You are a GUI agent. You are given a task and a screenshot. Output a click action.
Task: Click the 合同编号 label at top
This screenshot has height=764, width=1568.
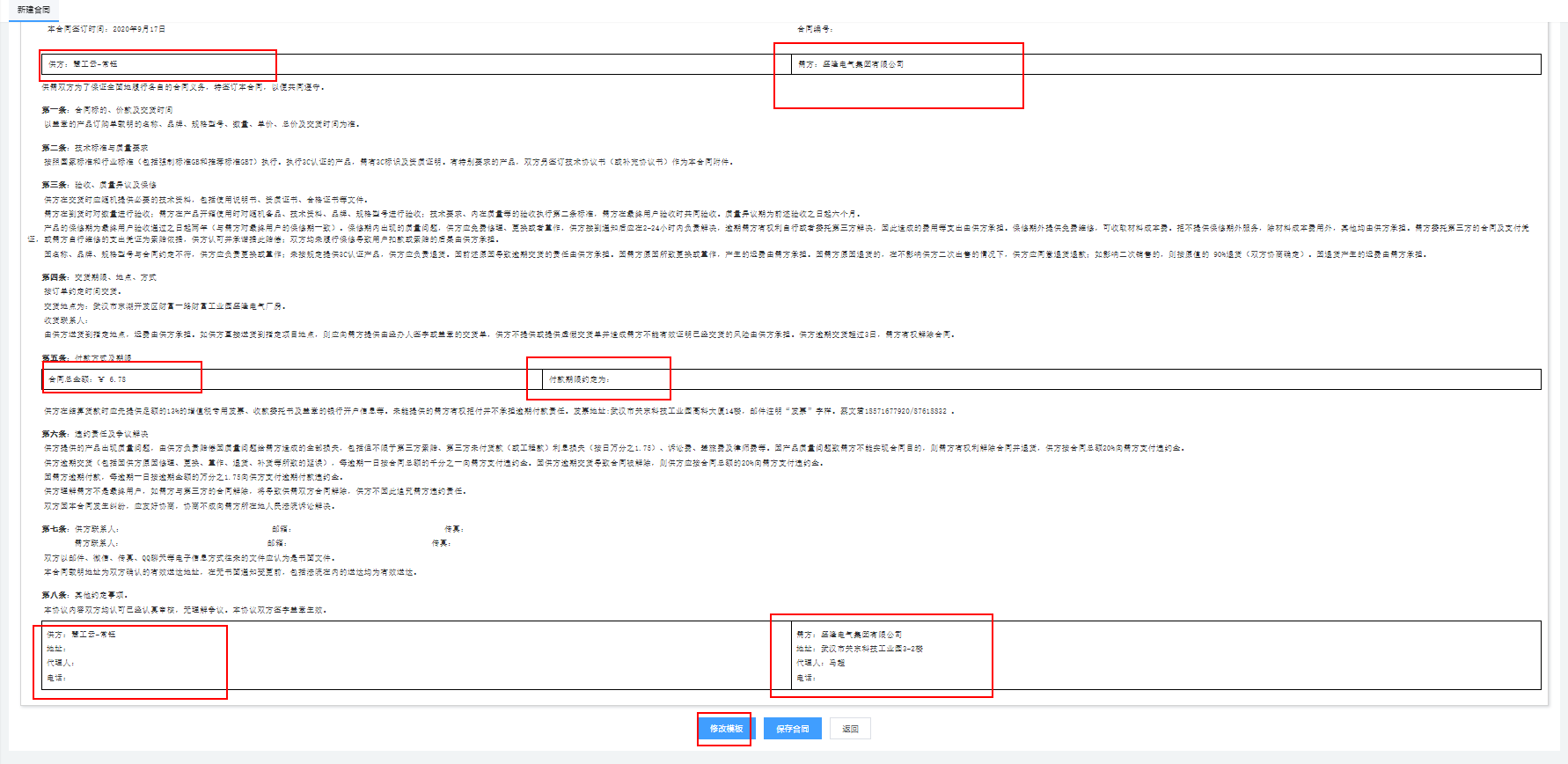[x=815, y=29]
